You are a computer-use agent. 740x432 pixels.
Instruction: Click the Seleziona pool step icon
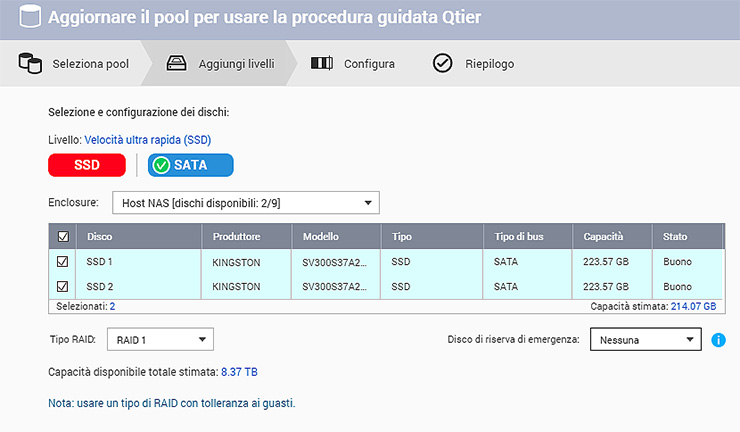click(30, 64)
